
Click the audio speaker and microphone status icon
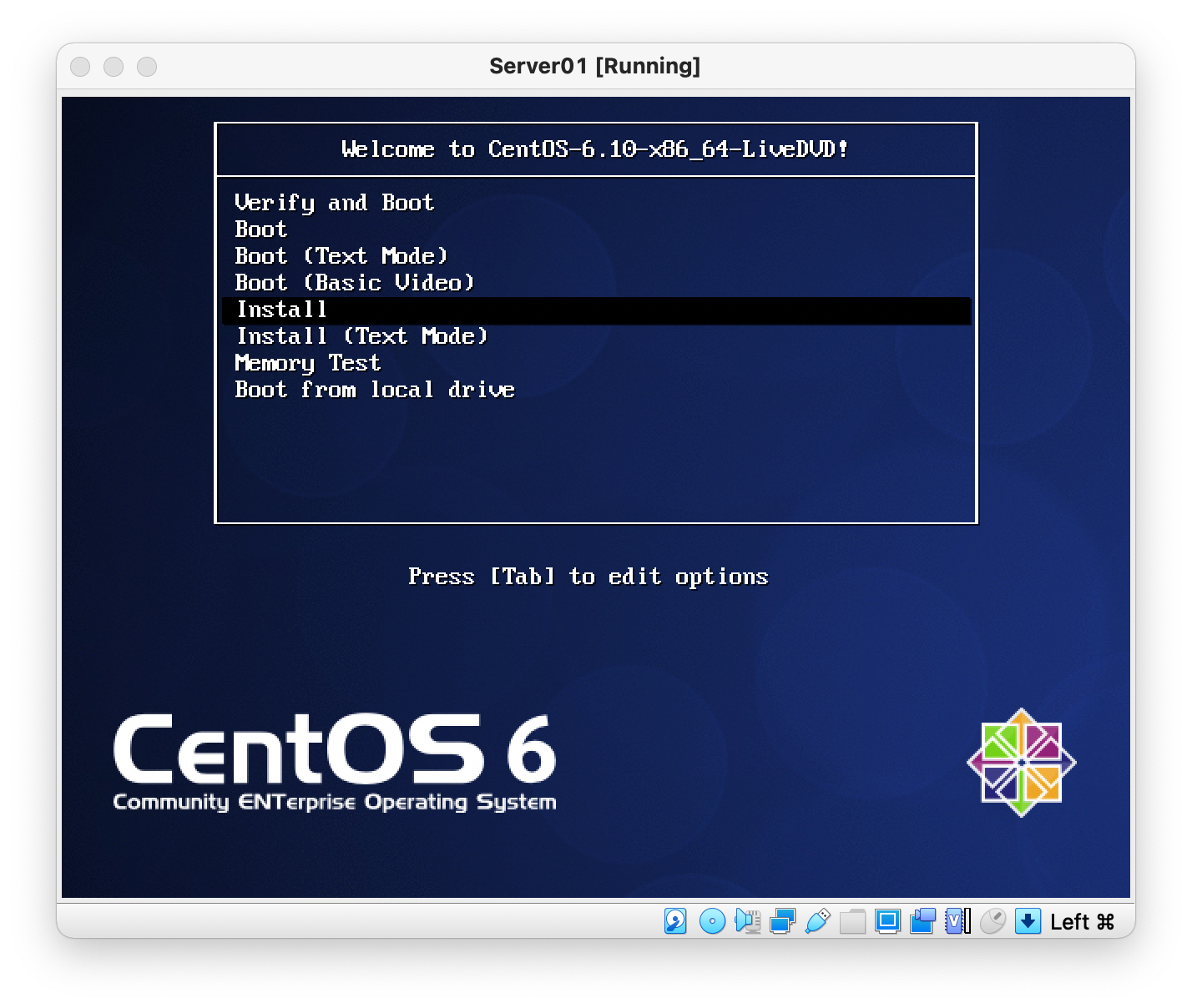pyautogui.click(x=747, y=921)
